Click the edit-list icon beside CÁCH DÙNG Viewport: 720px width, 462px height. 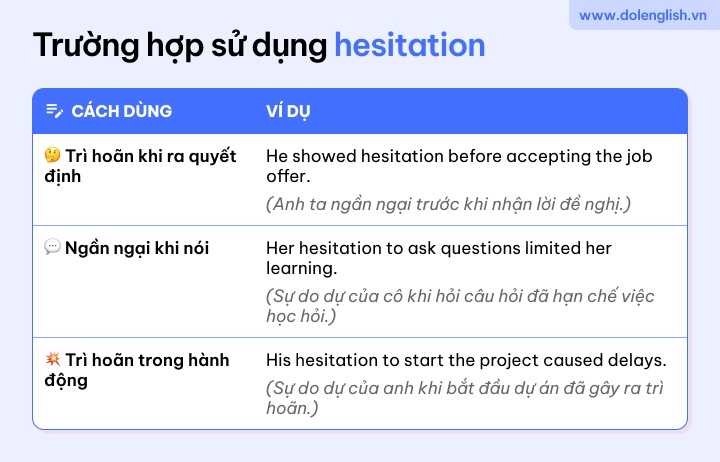(54, 110)
